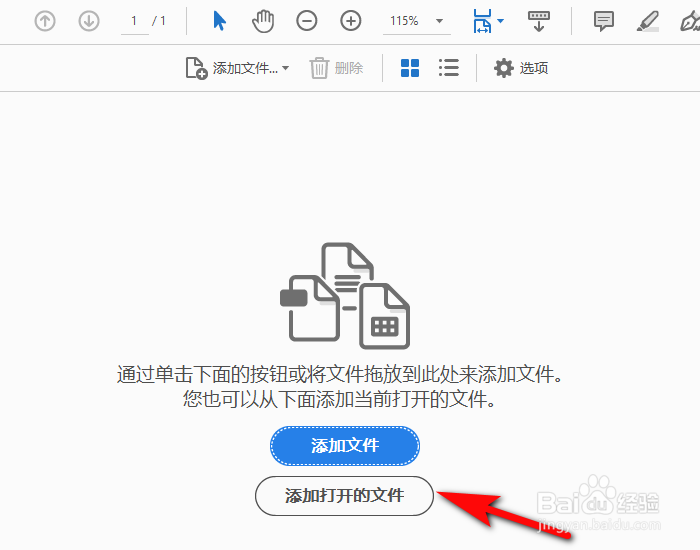Click the blue 添加文件 button
Screen dimensions: 700x550
[345, 446]
